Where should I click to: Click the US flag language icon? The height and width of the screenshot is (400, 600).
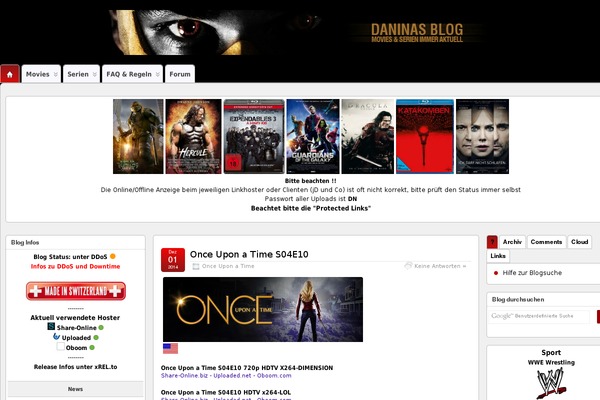pyautogui.click(x=170, y=348)
